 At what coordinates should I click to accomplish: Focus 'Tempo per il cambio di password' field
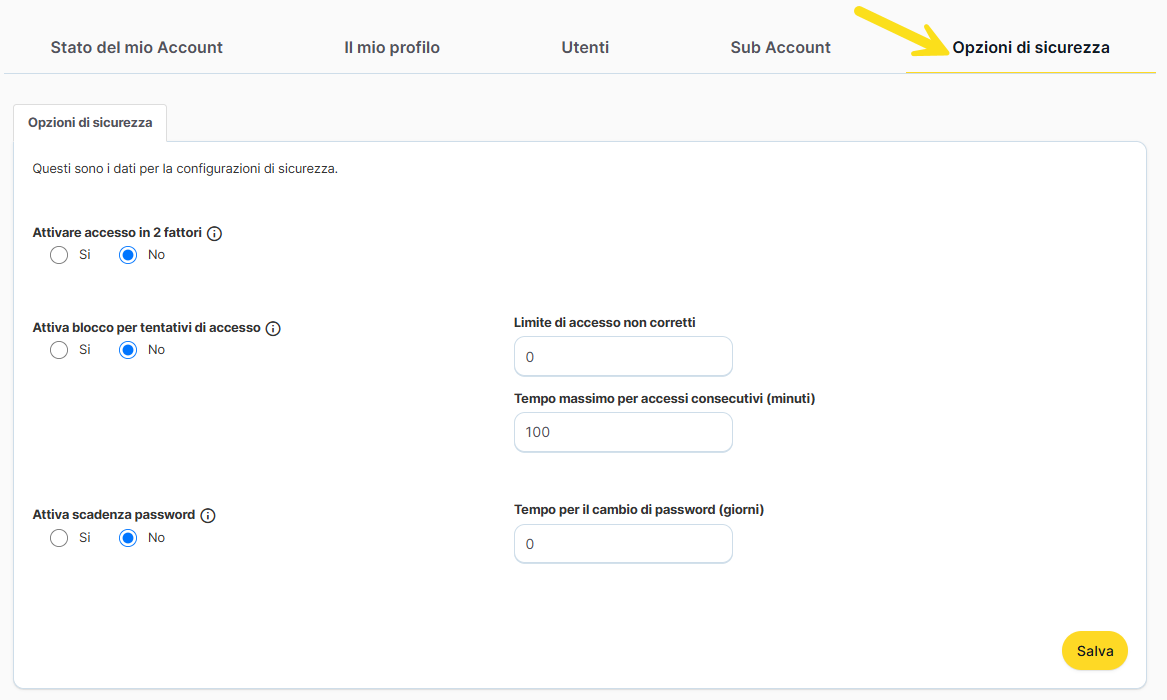pyautogui.click(x=622, y=544)
